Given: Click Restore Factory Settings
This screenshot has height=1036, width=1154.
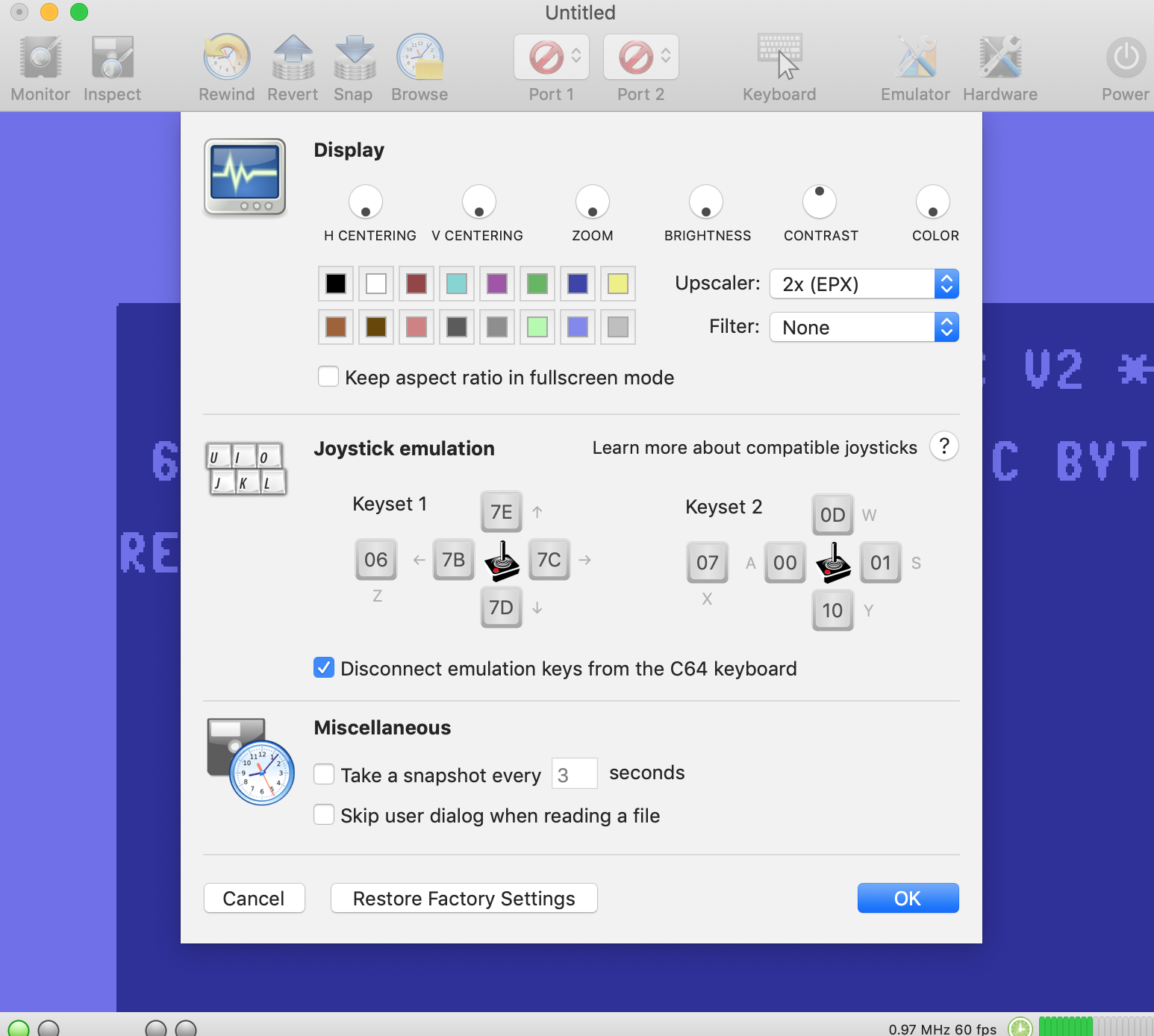Looking at the screenshot, I should tap(464, 898).
